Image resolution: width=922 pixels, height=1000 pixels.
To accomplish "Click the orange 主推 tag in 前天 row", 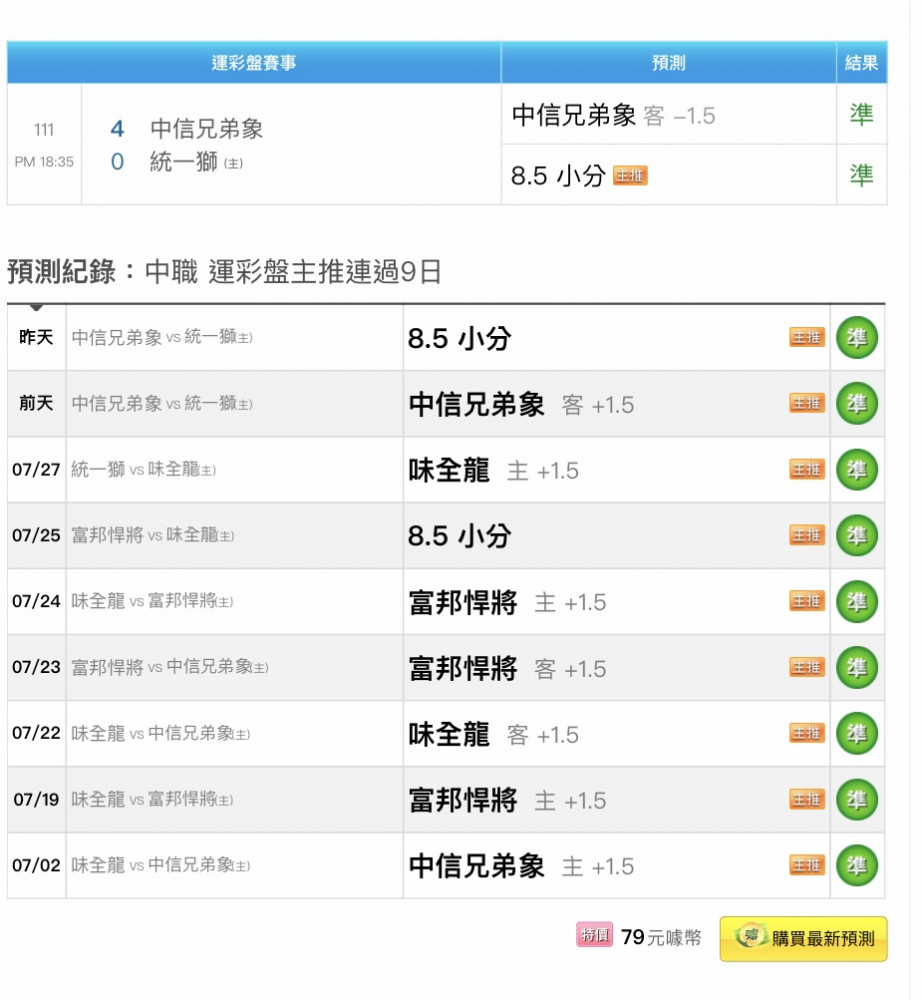I will [807, 403].
